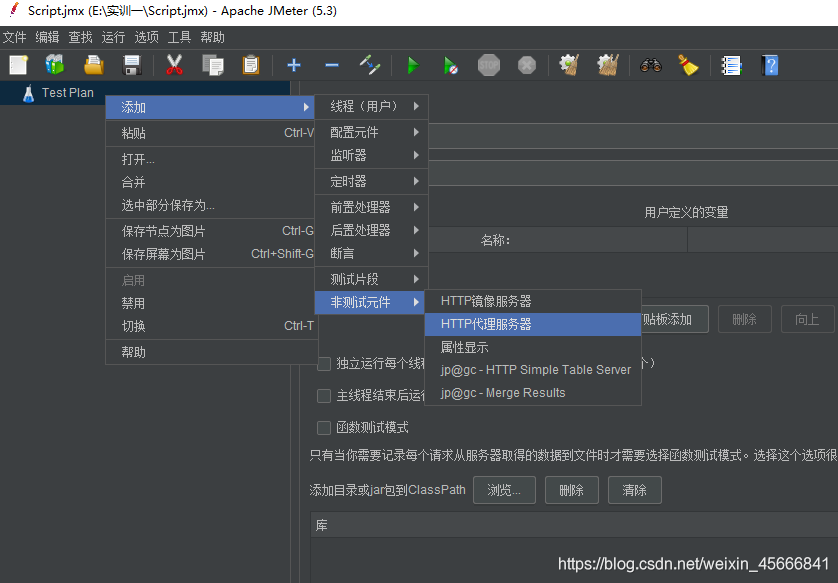Select 属性显示 menu item
Viewport: 838px width, 583px height.
533,347
